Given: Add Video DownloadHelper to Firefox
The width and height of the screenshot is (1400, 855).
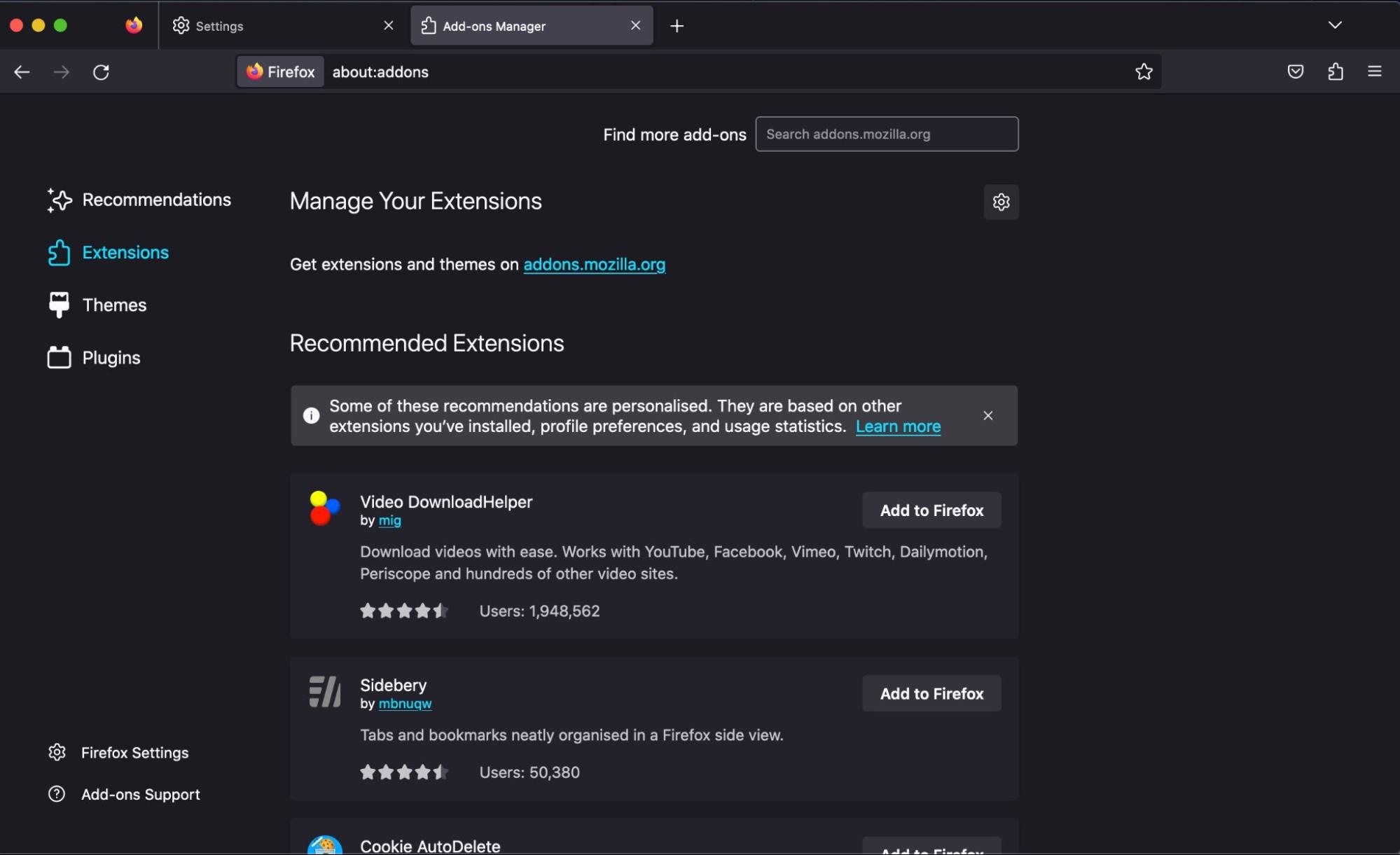Looking at the screenshot, I should point(931,510).
